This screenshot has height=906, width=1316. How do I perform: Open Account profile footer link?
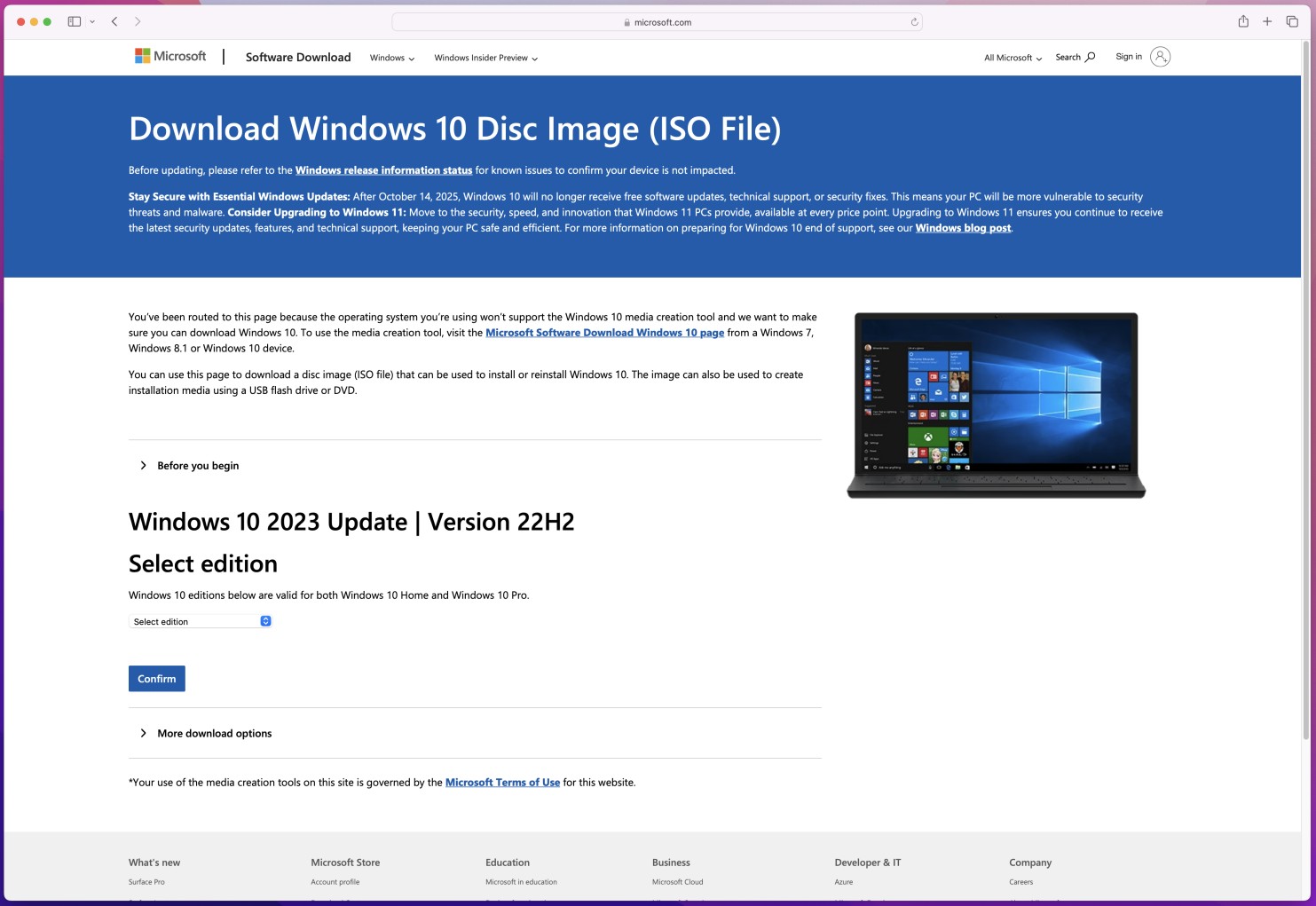pos(335,882)
